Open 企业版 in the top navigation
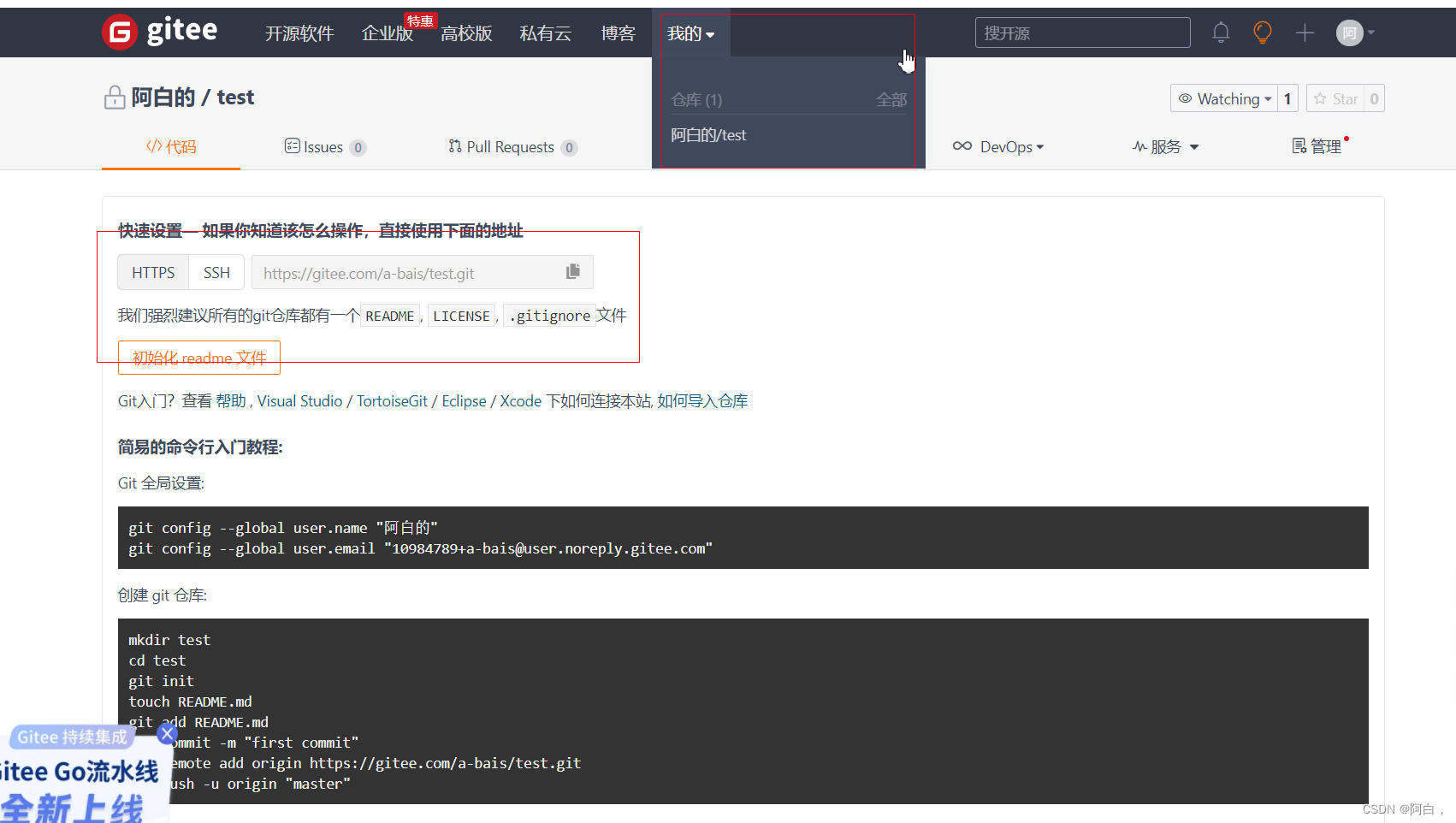Screen dimensions: 1456x823 pos(388,33)
